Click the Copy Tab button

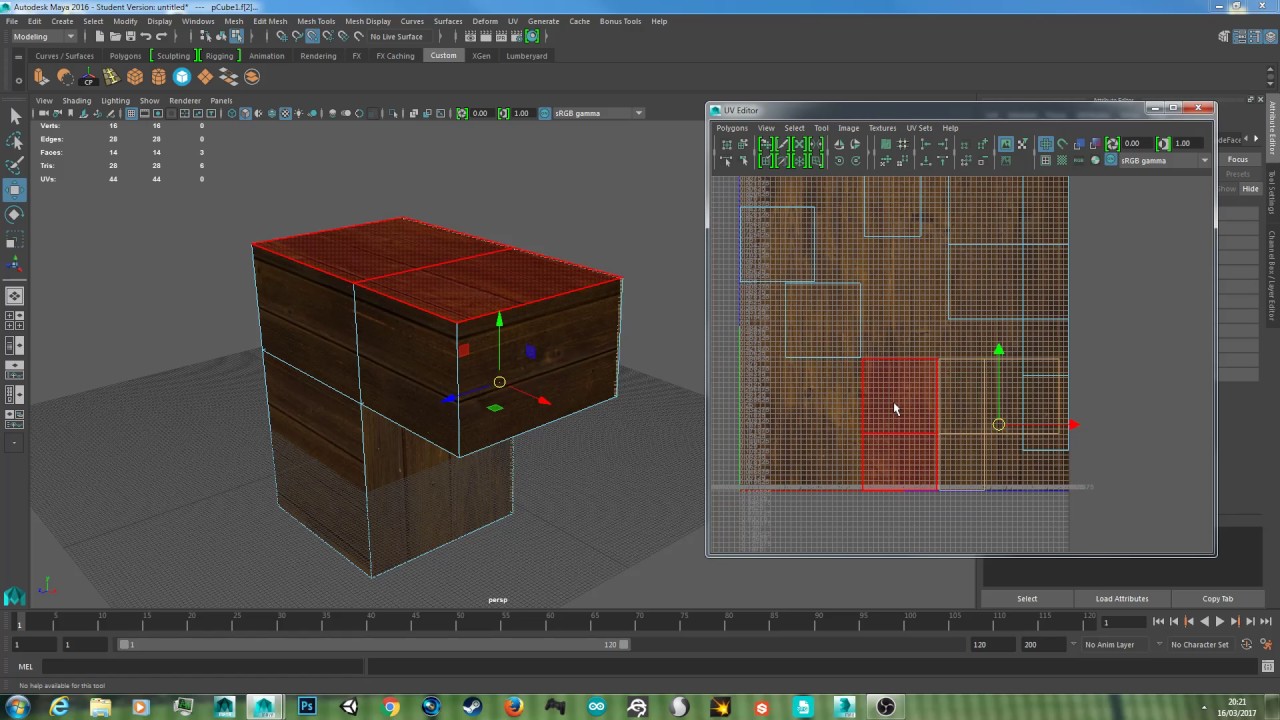pos(1218,599)
